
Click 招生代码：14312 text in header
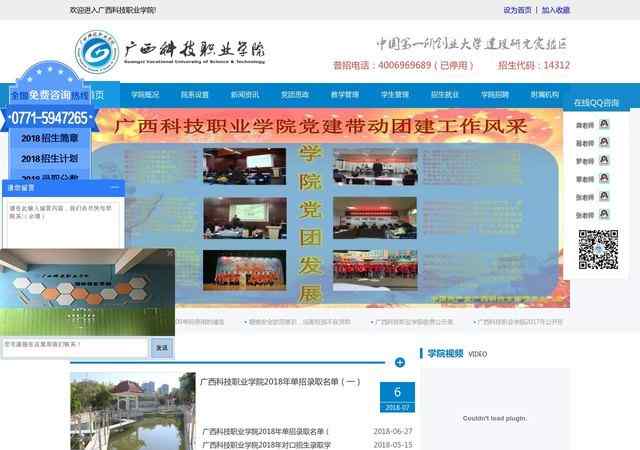pos(533,65)
